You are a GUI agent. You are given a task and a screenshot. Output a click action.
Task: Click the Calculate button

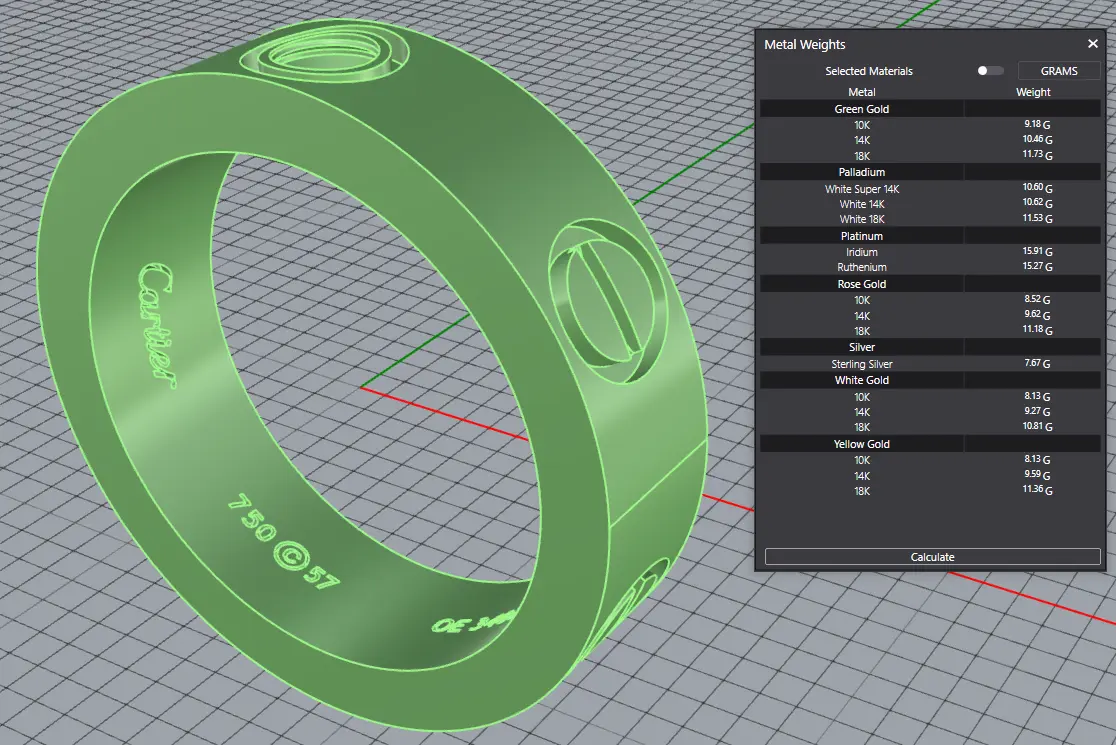tap(932, 556)
